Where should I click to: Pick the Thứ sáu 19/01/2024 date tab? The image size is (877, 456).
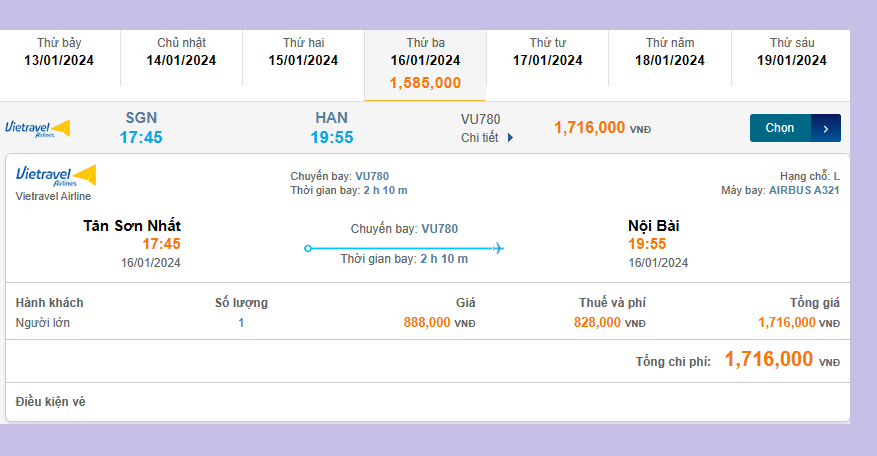[x=791, y=52]
